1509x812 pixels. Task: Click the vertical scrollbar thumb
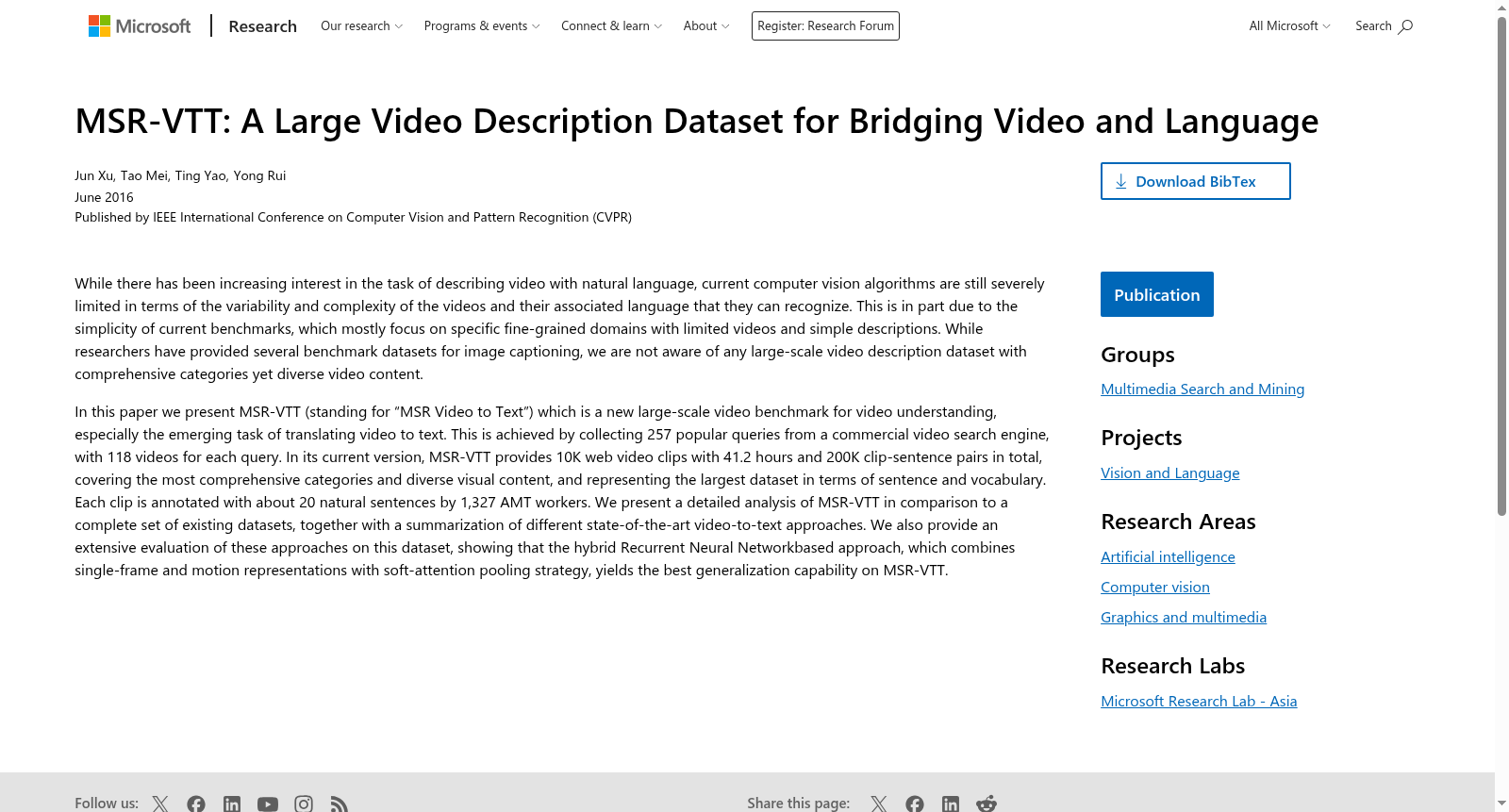[x=1501, y=266]
